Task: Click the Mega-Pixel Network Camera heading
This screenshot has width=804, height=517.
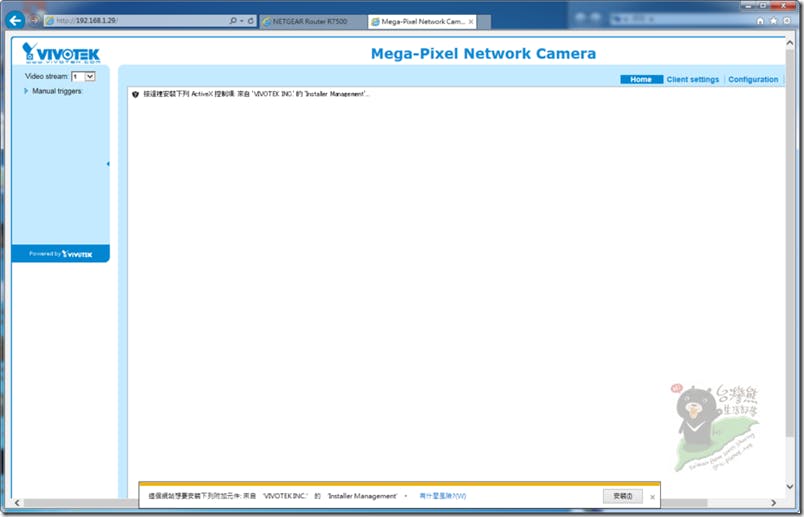Action: 483,53
